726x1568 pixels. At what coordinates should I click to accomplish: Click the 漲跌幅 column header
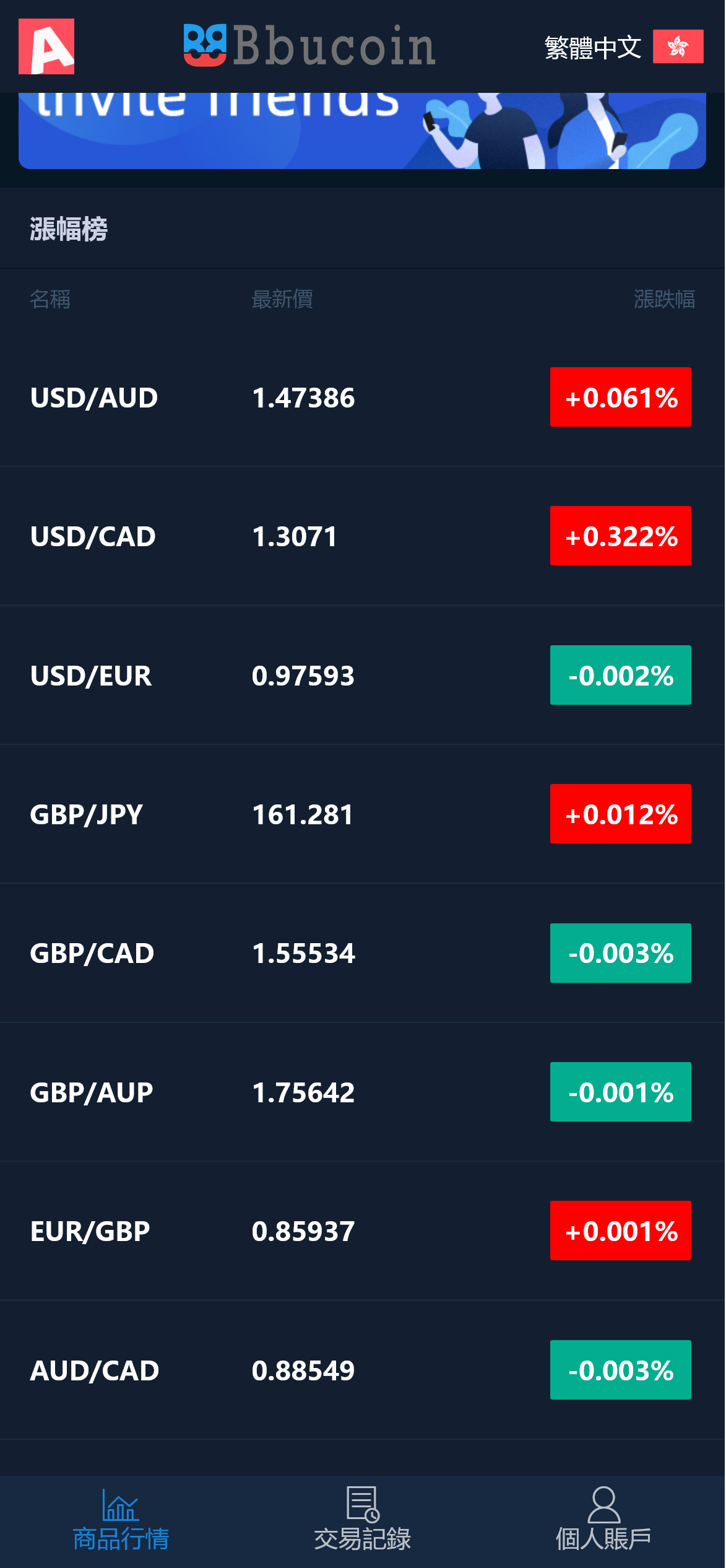664,299
